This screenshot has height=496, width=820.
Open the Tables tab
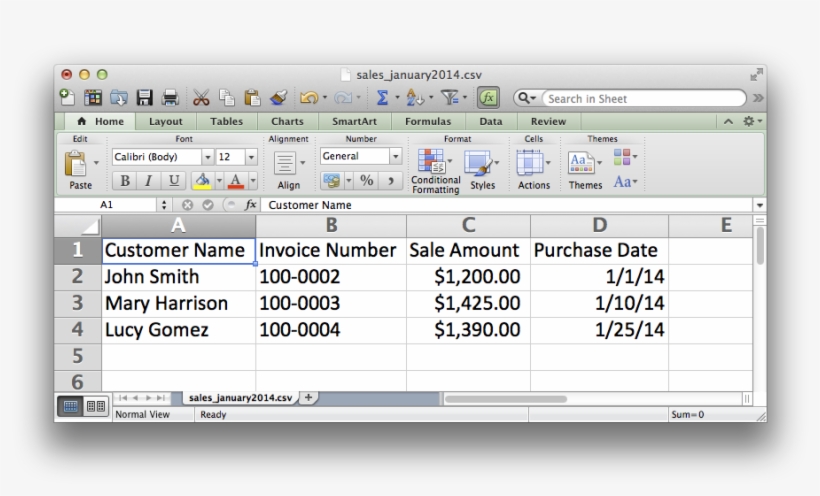click(x=226, y=121)
